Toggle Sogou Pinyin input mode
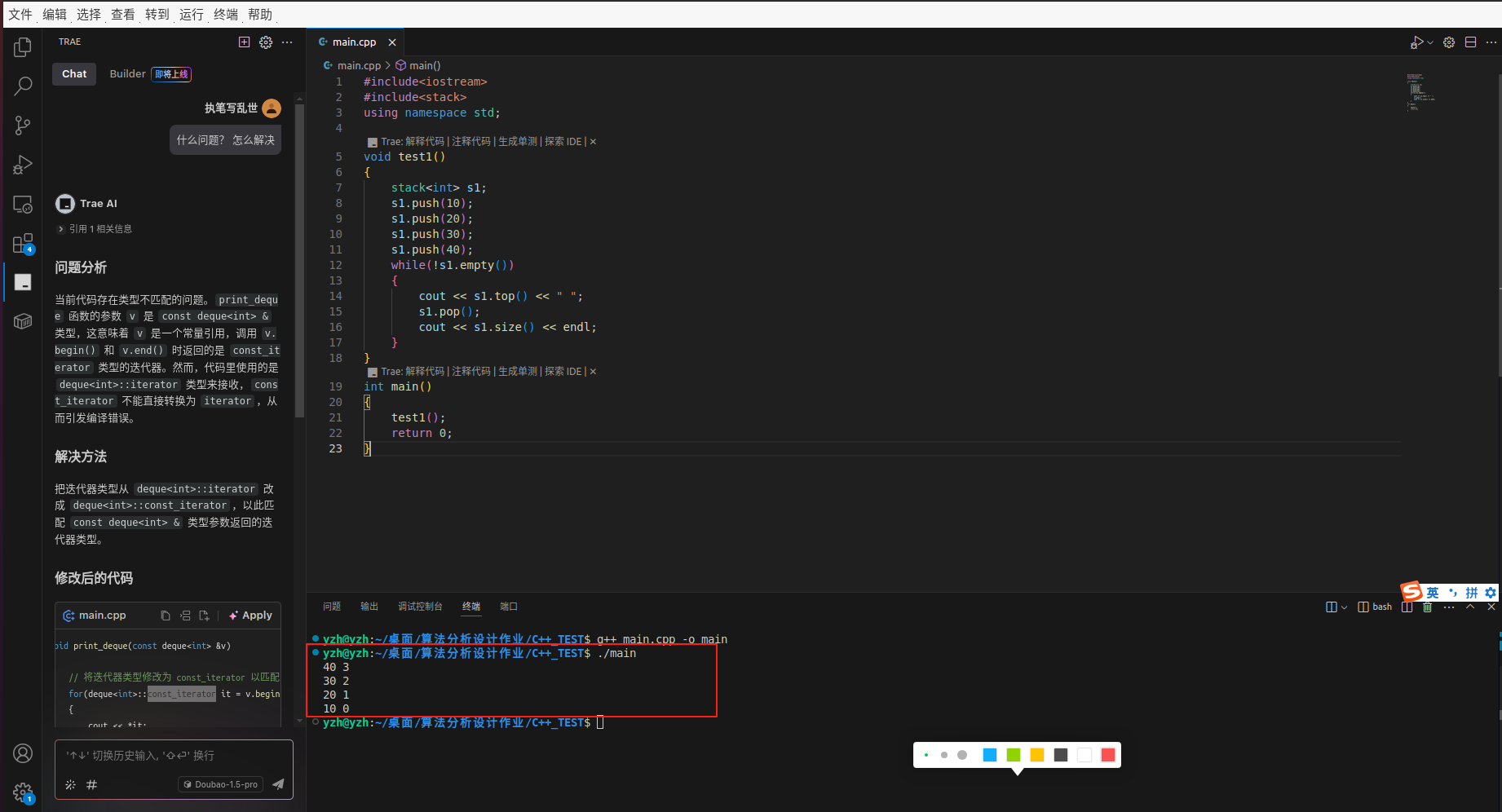1502x812 pixels. (x=1472, y=593)
